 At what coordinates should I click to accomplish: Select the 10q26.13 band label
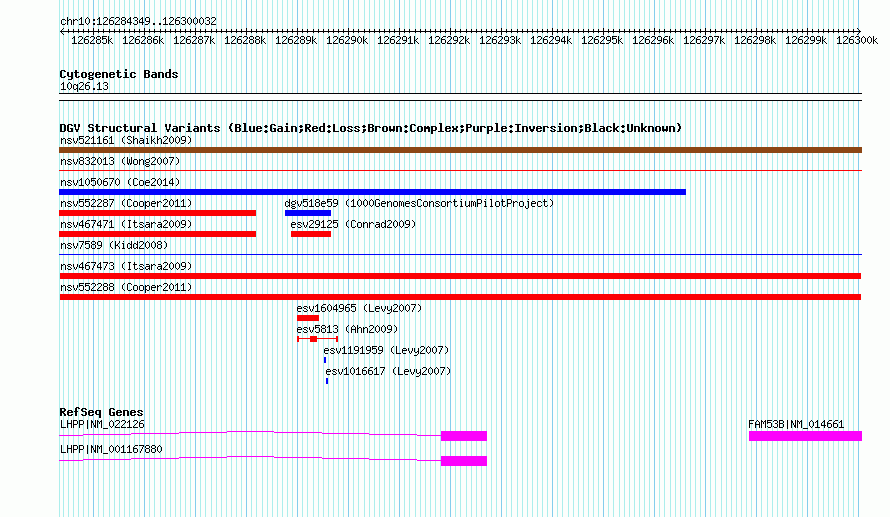(84, 86)
